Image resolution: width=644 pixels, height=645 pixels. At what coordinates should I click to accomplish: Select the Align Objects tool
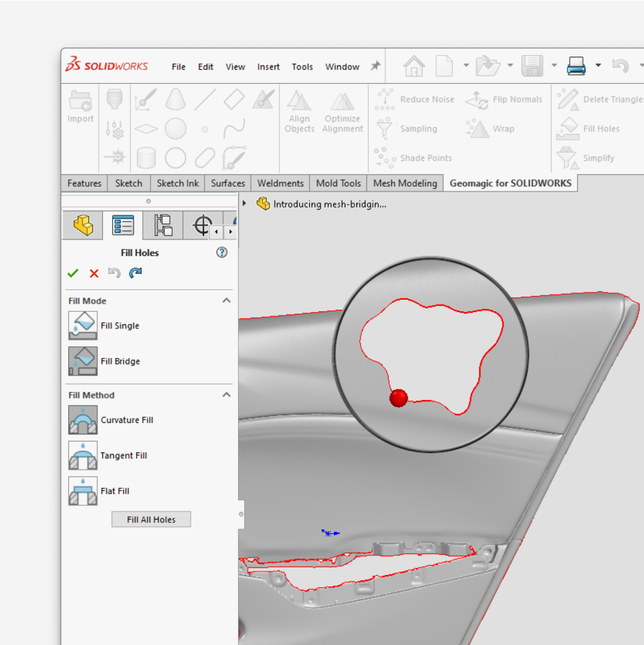click(299, 112)
